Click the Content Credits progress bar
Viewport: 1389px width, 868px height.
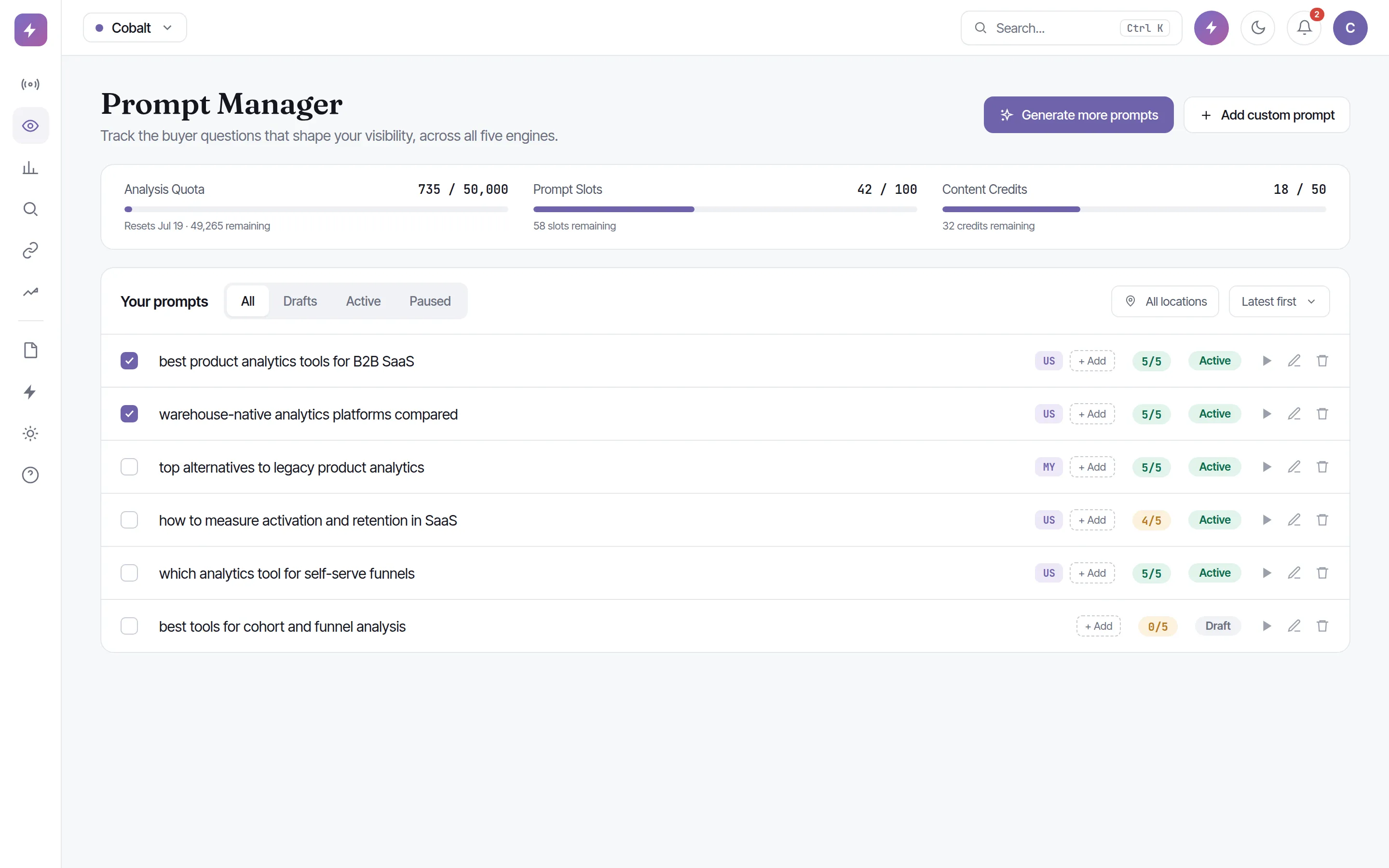[x=1134, y=210]
